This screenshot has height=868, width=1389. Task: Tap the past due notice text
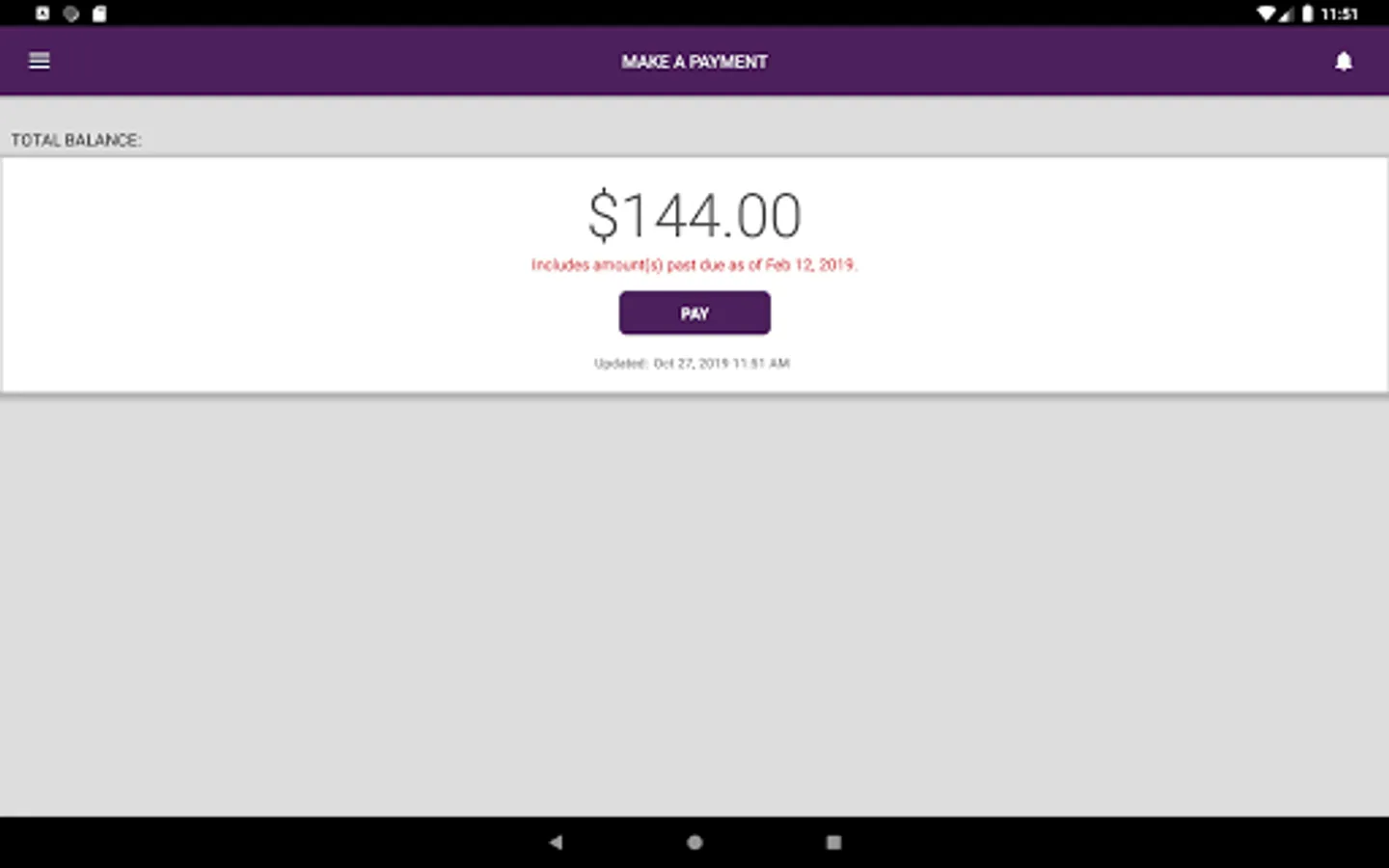tap(694, 264)
